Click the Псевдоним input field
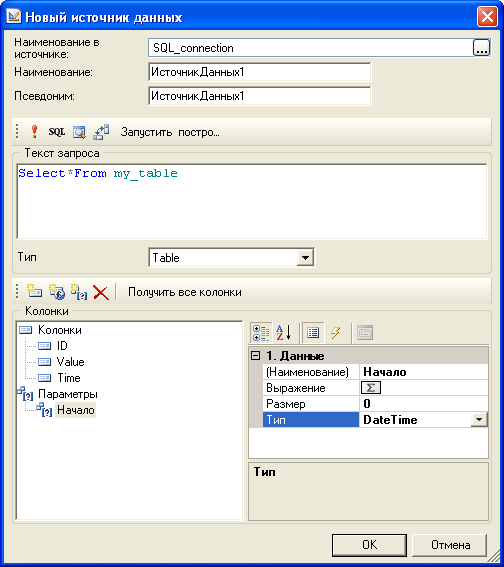 260,96
